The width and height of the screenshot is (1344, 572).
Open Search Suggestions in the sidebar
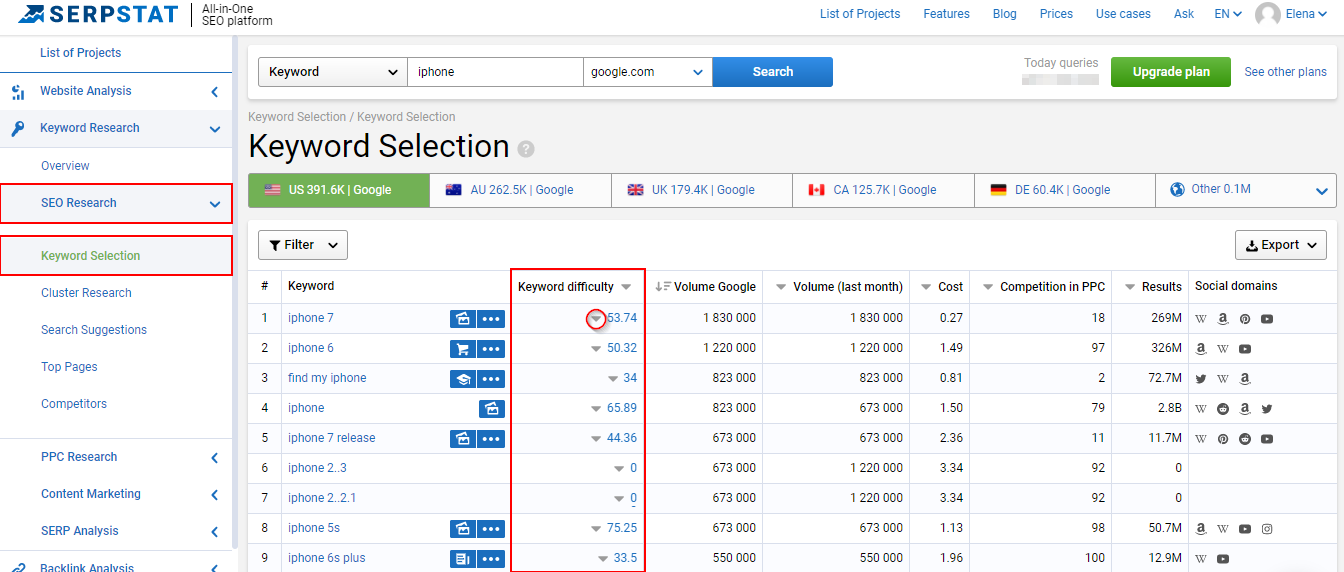[94, 330]
